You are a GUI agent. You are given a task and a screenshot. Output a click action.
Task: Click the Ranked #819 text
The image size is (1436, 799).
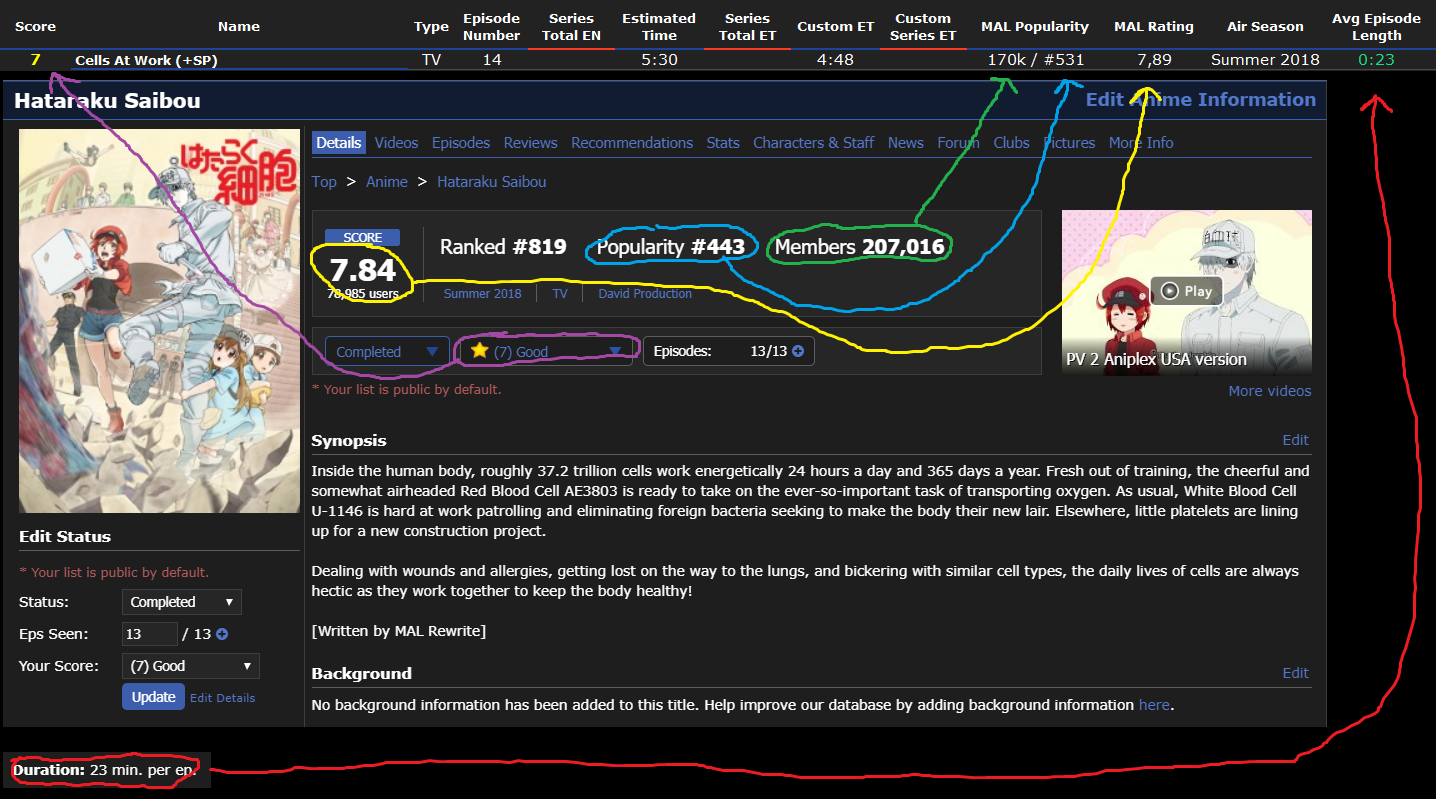503,247
